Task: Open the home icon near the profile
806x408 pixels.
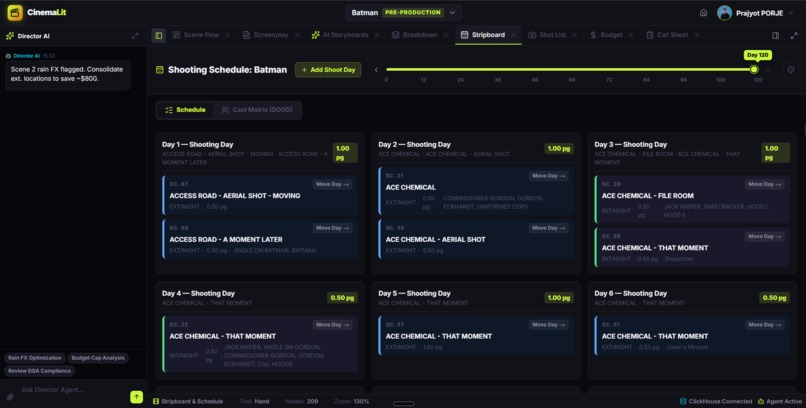Action: [x=703, y=13]
